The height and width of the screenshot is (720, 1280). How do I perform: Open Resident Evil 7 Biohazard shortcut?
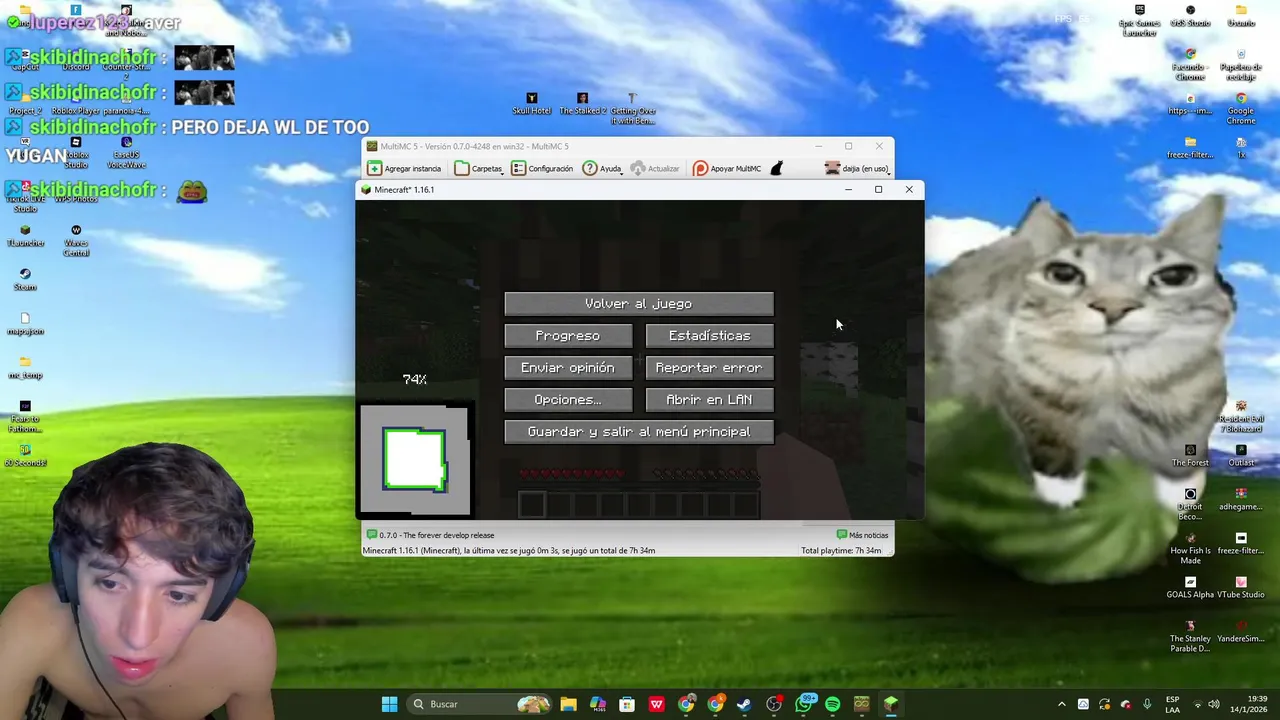coord(1241,416)
